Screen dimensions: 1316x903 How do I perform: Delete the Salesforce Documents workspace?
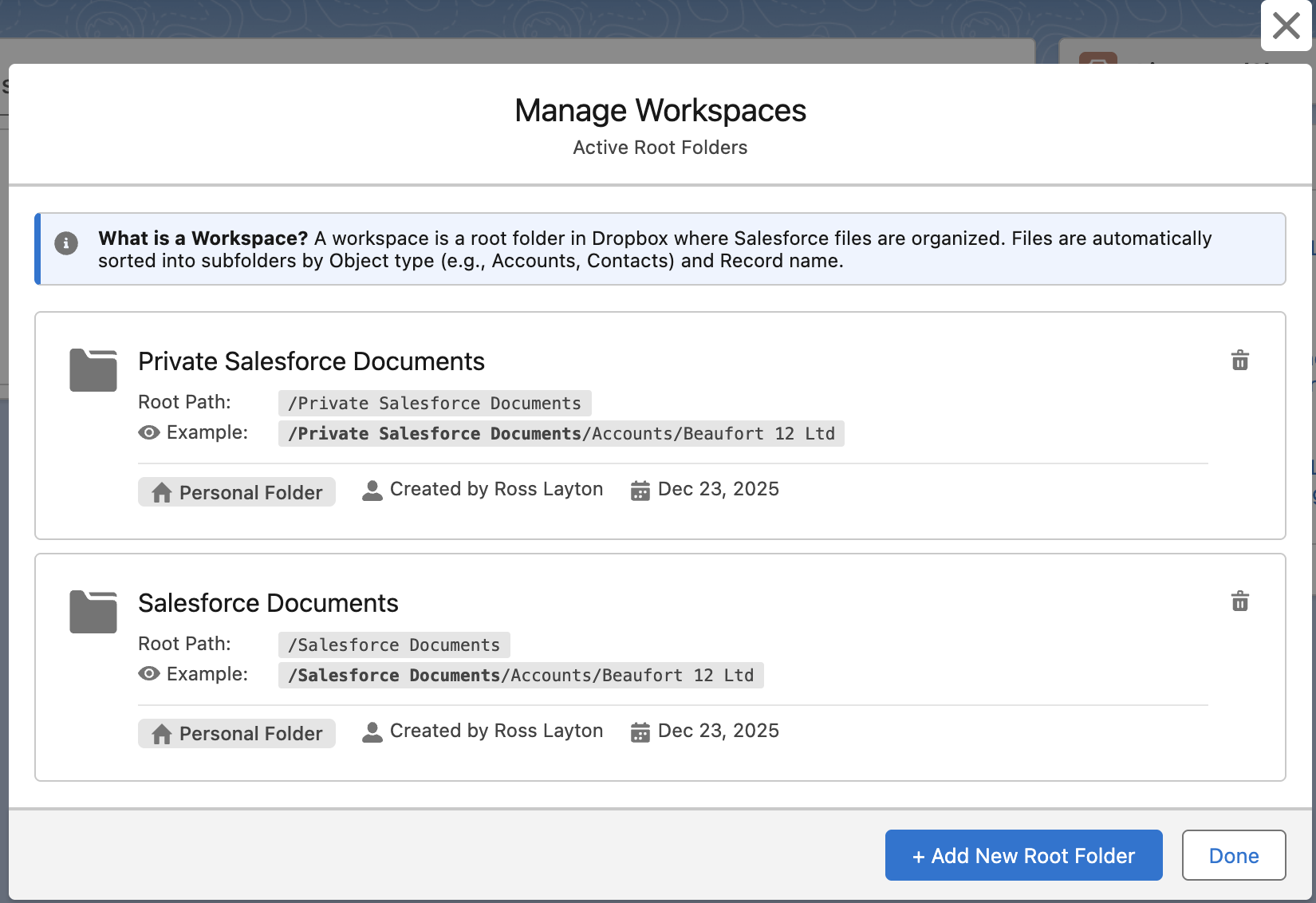tap(1239, 601)
